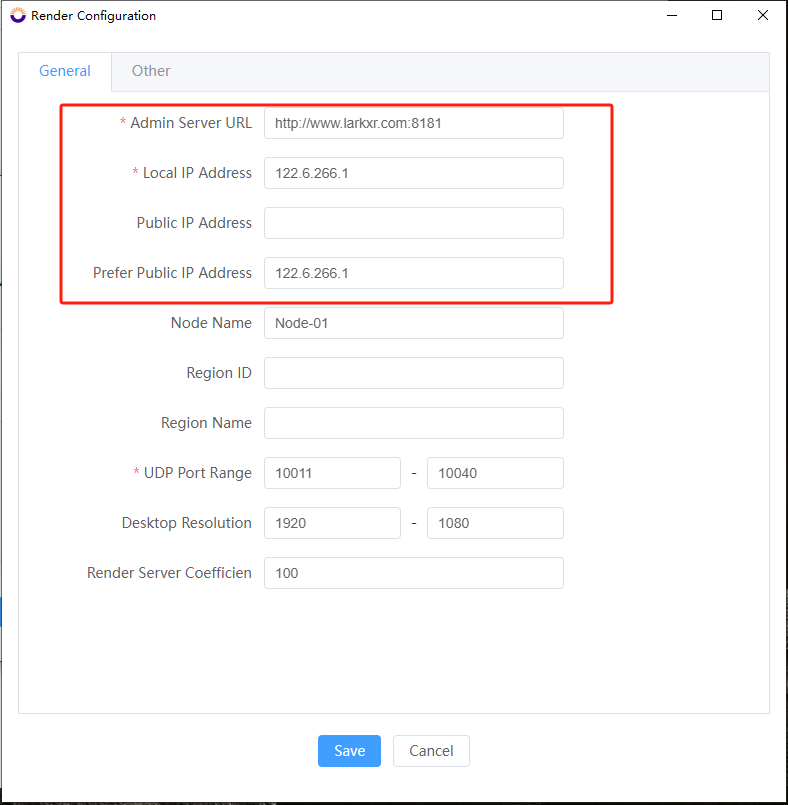Screen dimensions: 788x805
Task: Click the Render Configuration app logo icon
Action: (18, 15)
